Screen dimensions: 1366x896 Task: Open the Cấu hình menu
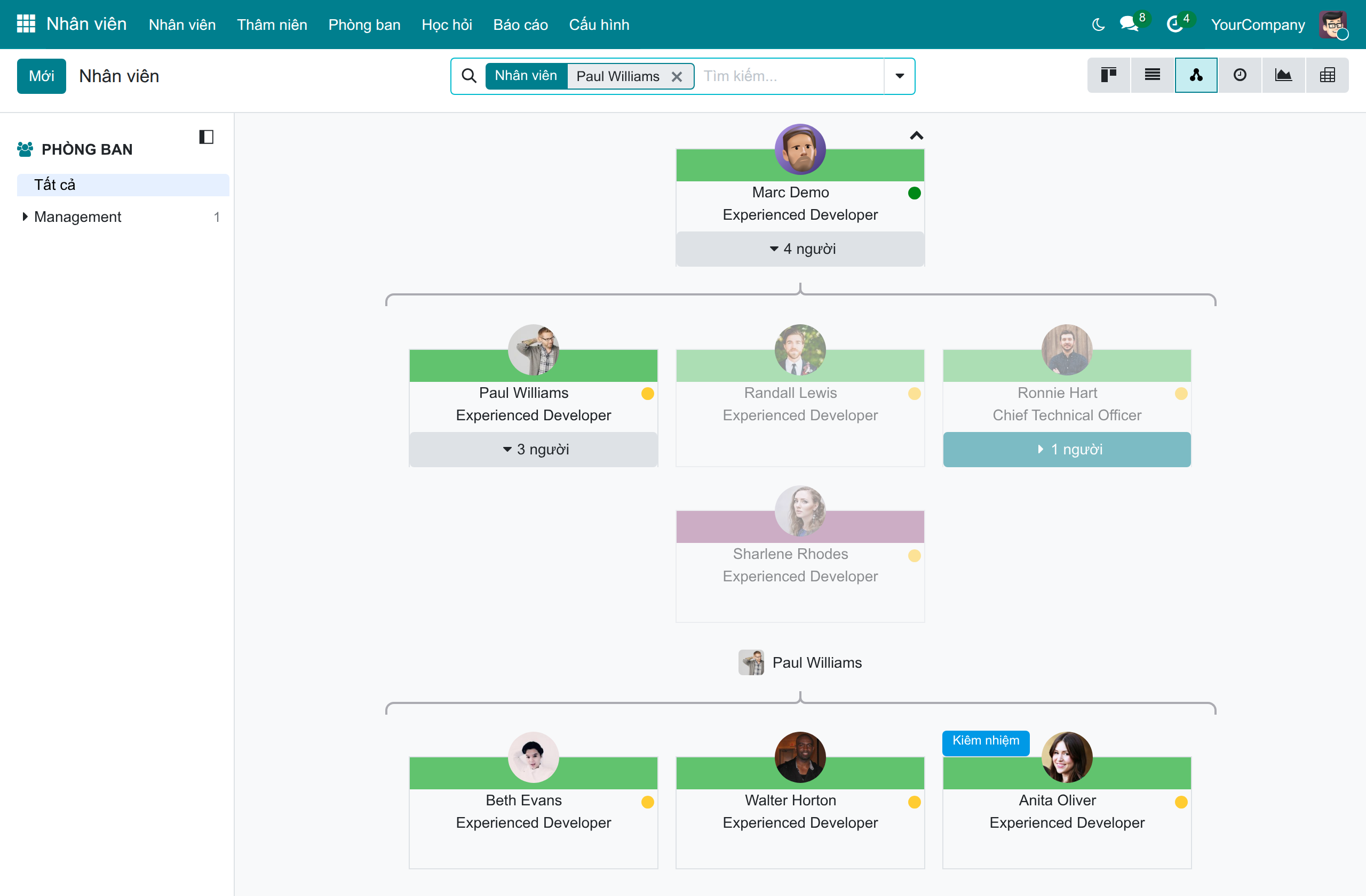[599, 25]
